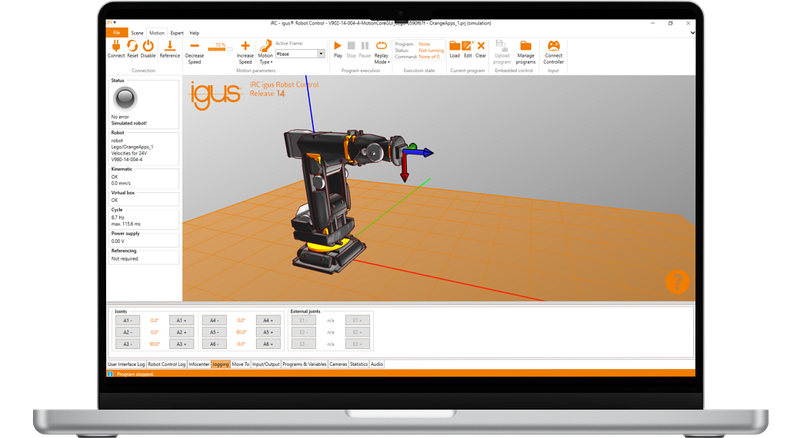
Task: Click the status bar info icon
Action: pyautogui.click(x=110, y=374)
